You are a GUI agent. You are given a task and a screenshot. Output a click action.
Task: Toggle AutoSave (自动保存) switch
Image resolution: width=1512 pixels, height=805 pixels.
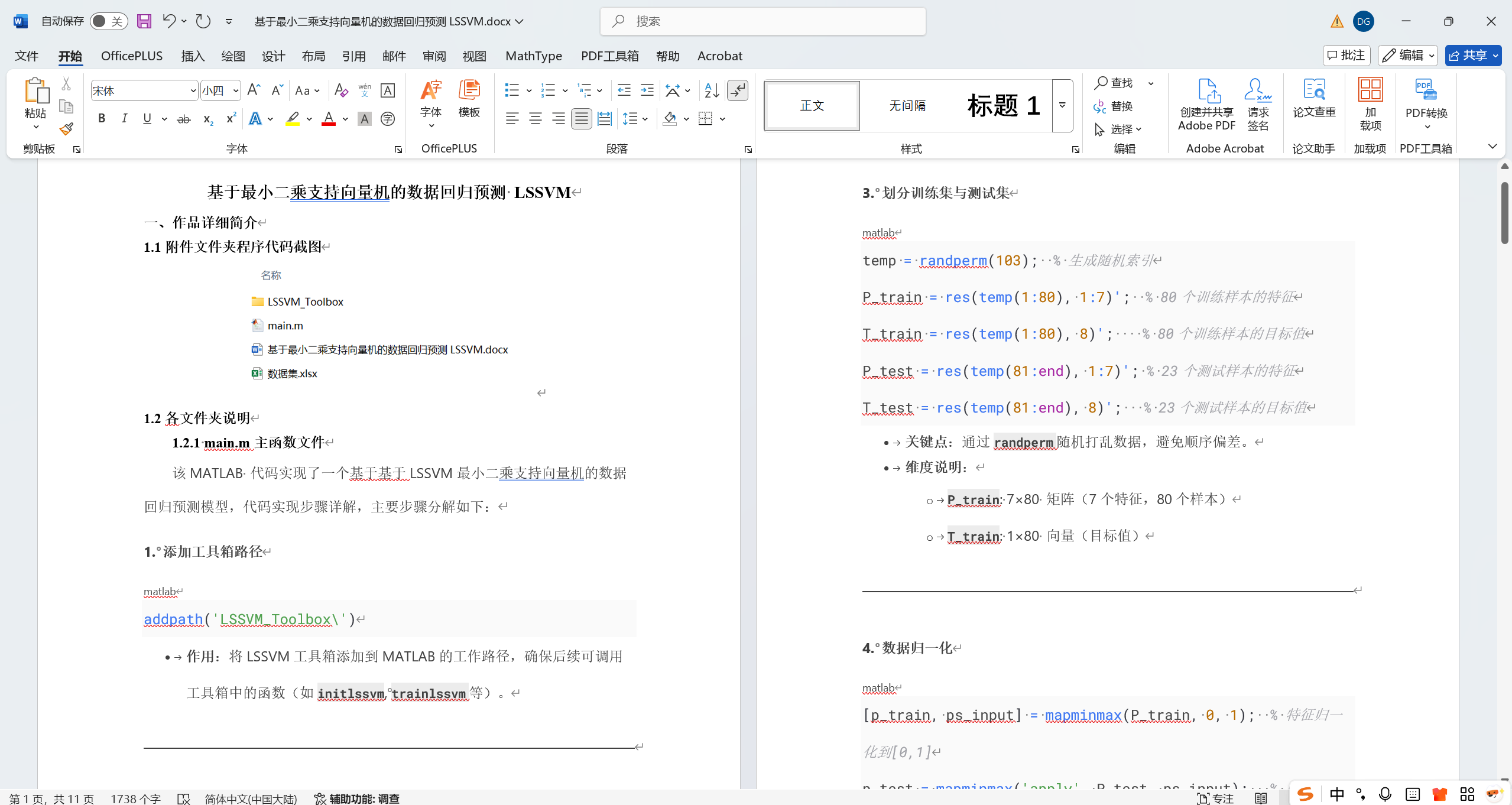pos(109,21)
